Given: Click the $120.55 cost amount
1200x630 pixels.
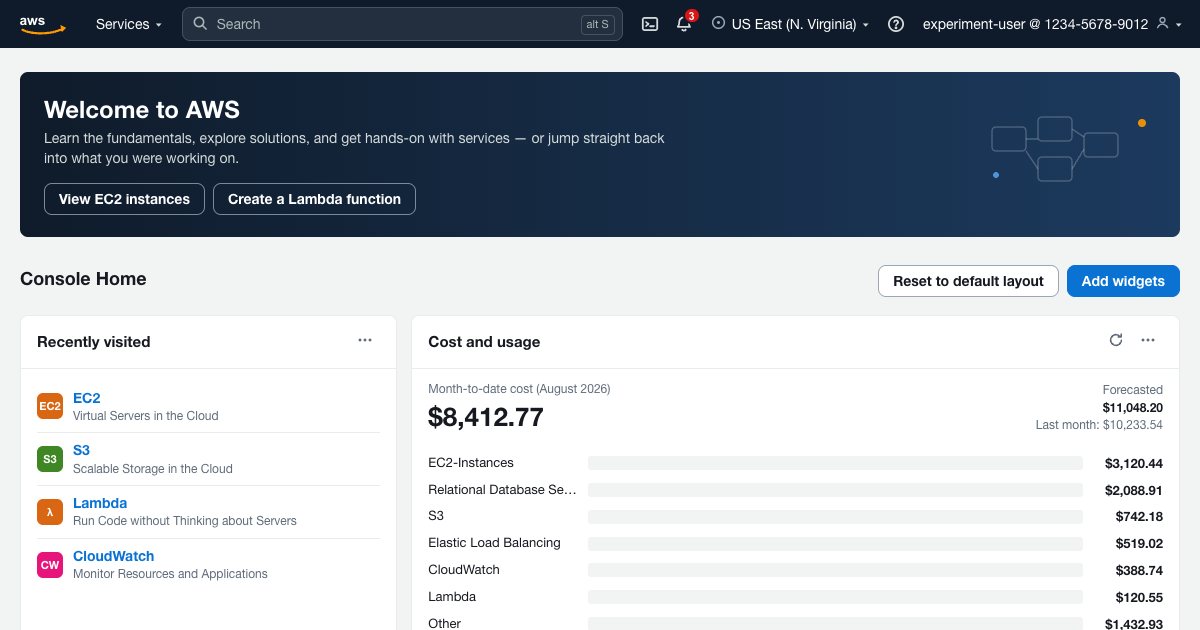Looking at the screenshot, I should point(1140,597).
